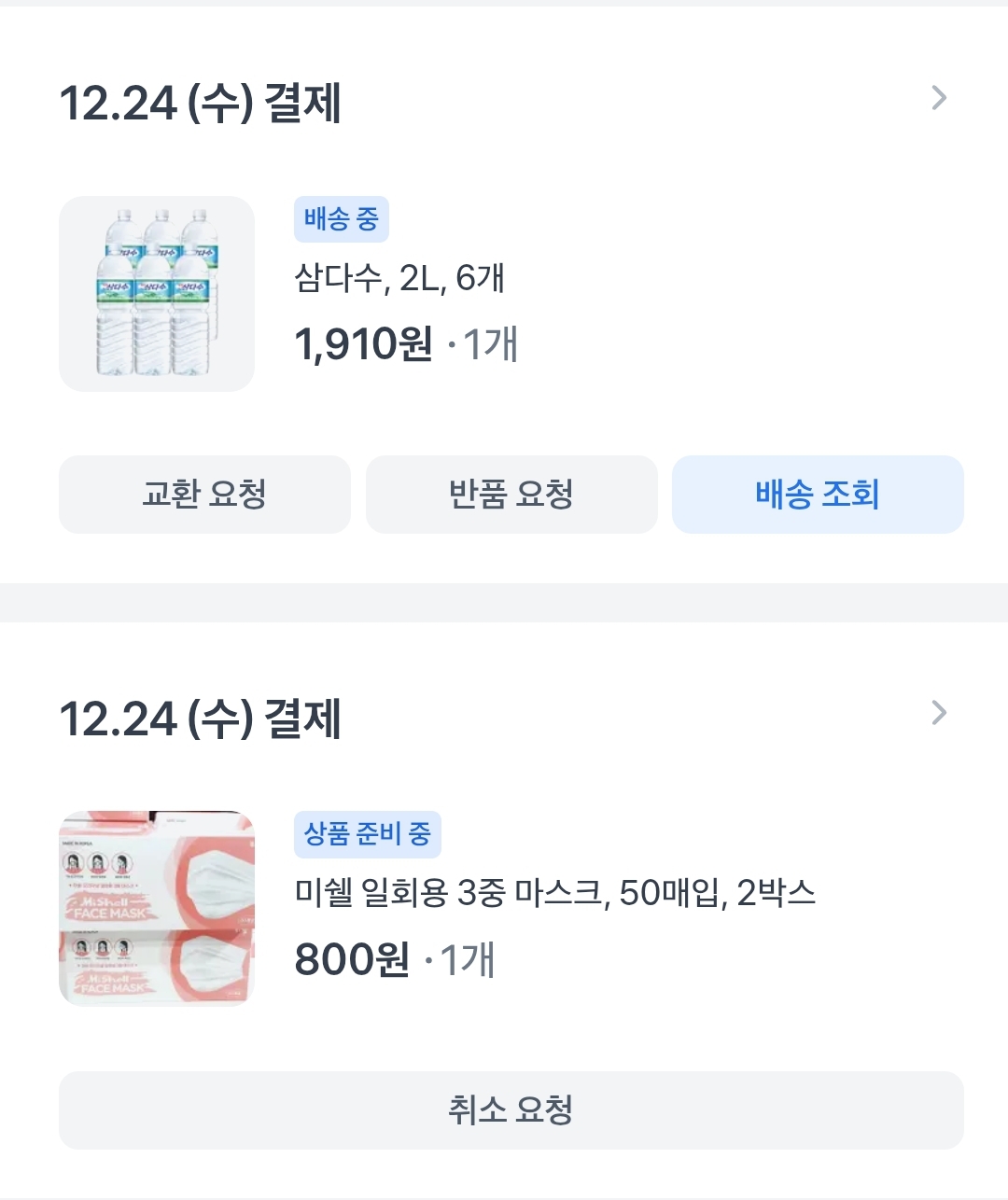Click the 12.24 결제 heading above 삼다수

tap(201, 103)
